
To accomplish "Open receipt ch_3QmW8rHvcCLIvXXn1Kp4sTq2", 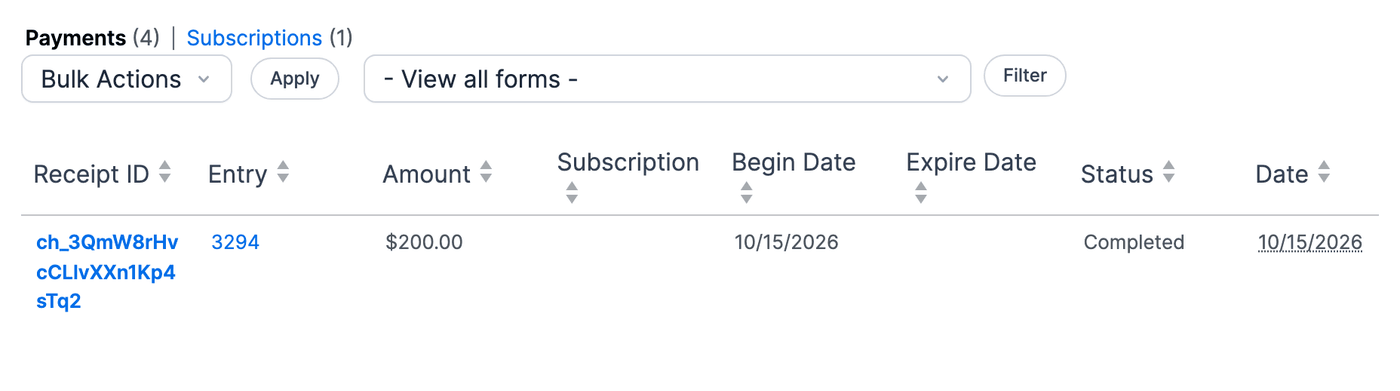I will coord(107,272).
